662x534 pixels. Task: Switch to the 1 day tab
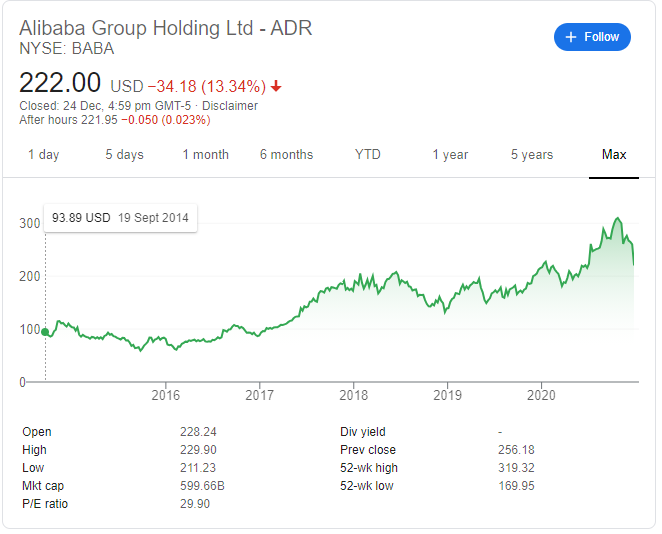tap(43, 155)
